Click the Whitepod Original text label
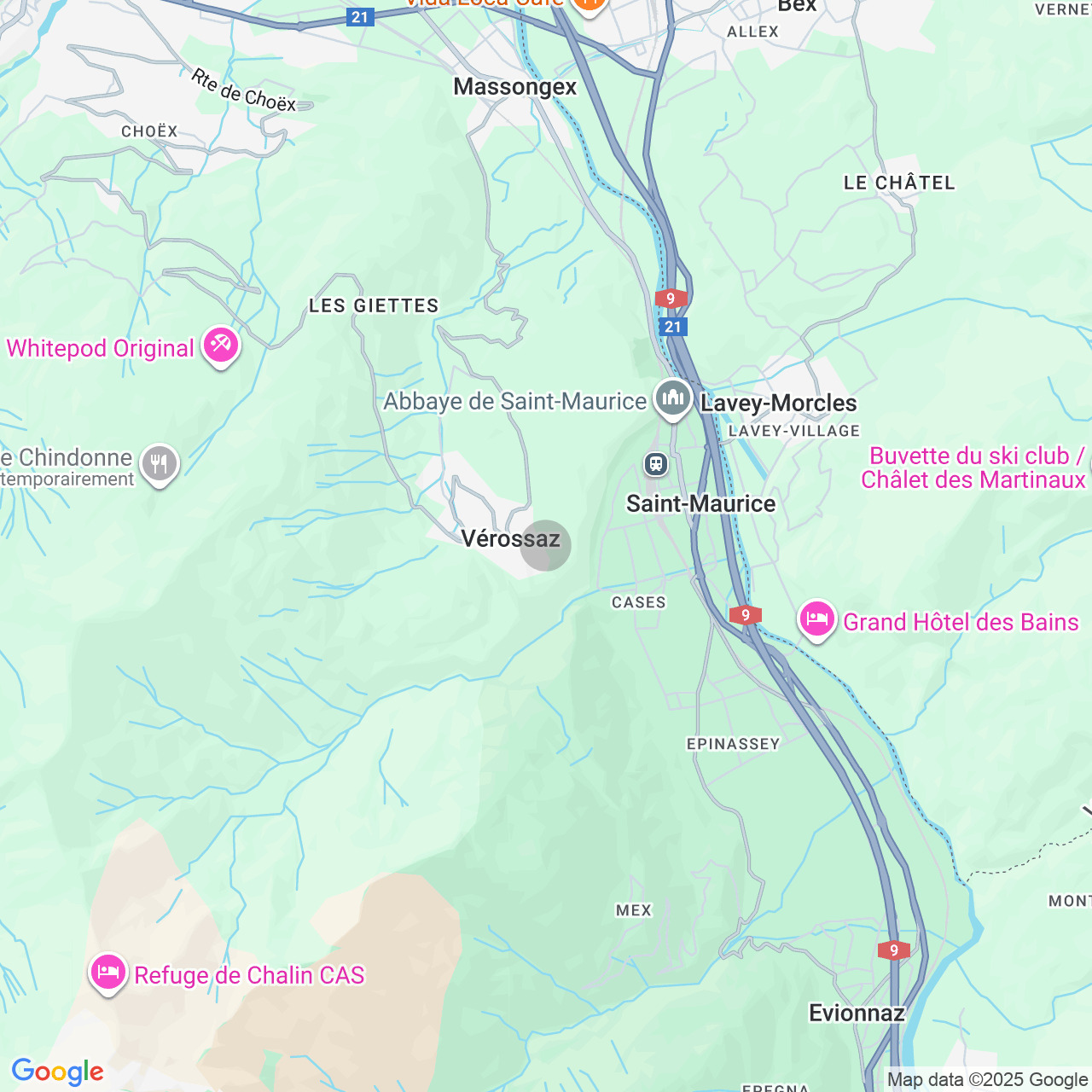1092x1092 pixels. (101, 348)
